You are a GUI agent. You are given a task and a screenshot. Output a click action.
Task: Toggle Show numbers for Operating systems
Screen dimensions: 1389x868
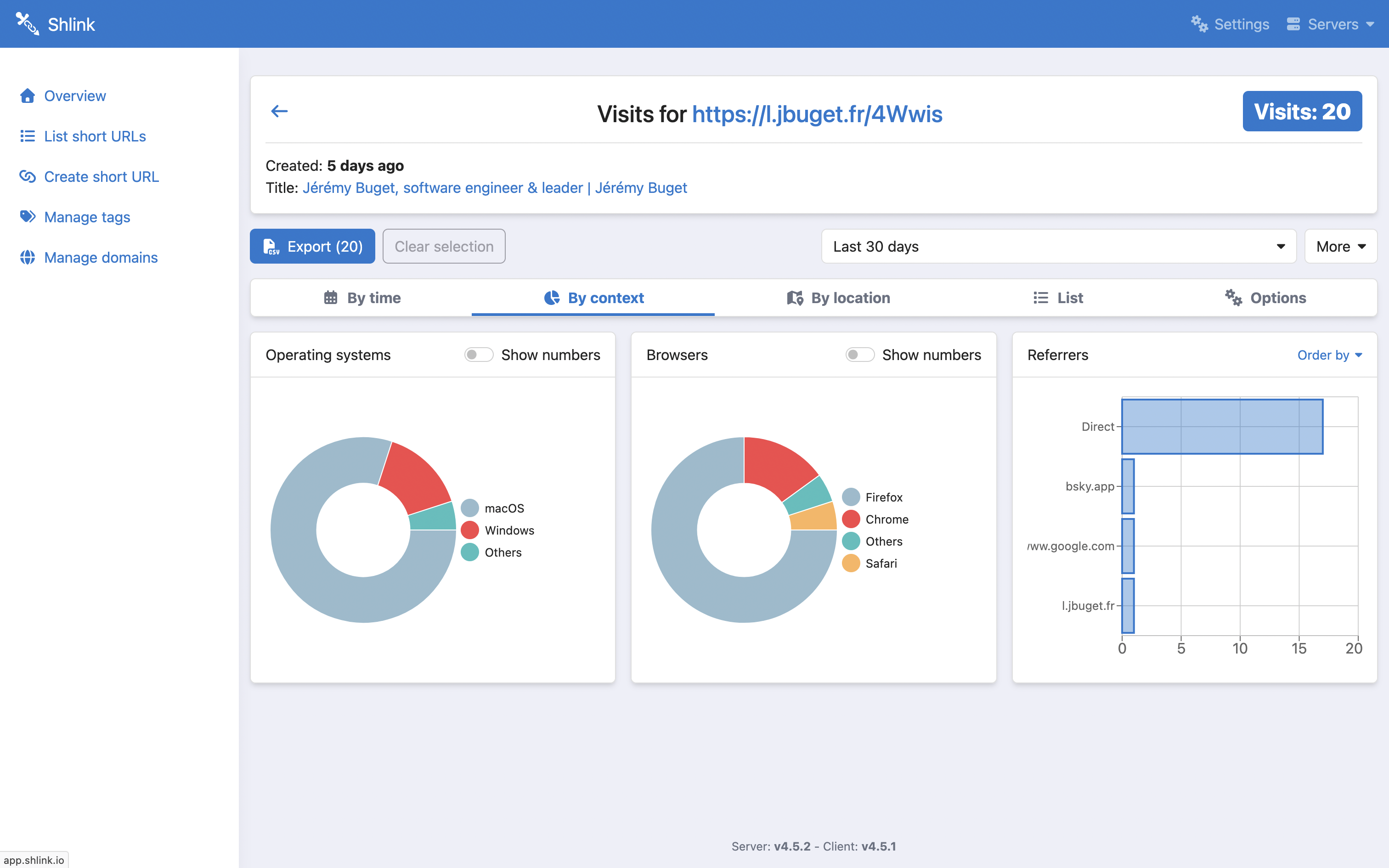pyautogui.click(x=479, y=355)
